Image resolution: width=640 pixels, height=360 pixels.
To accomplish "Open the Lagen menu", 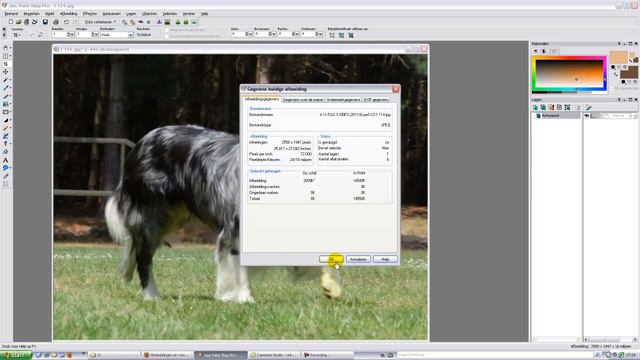I will [x=131, y=13].
